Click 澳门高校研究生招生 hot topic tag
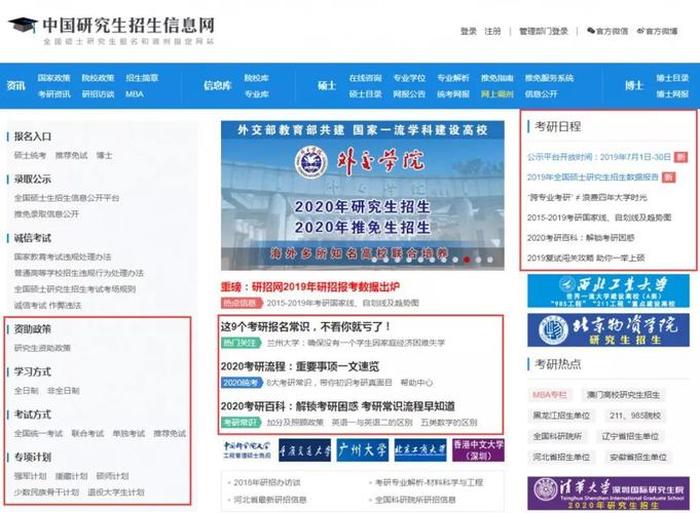700x513 pixels. click(x=624, y=395)
